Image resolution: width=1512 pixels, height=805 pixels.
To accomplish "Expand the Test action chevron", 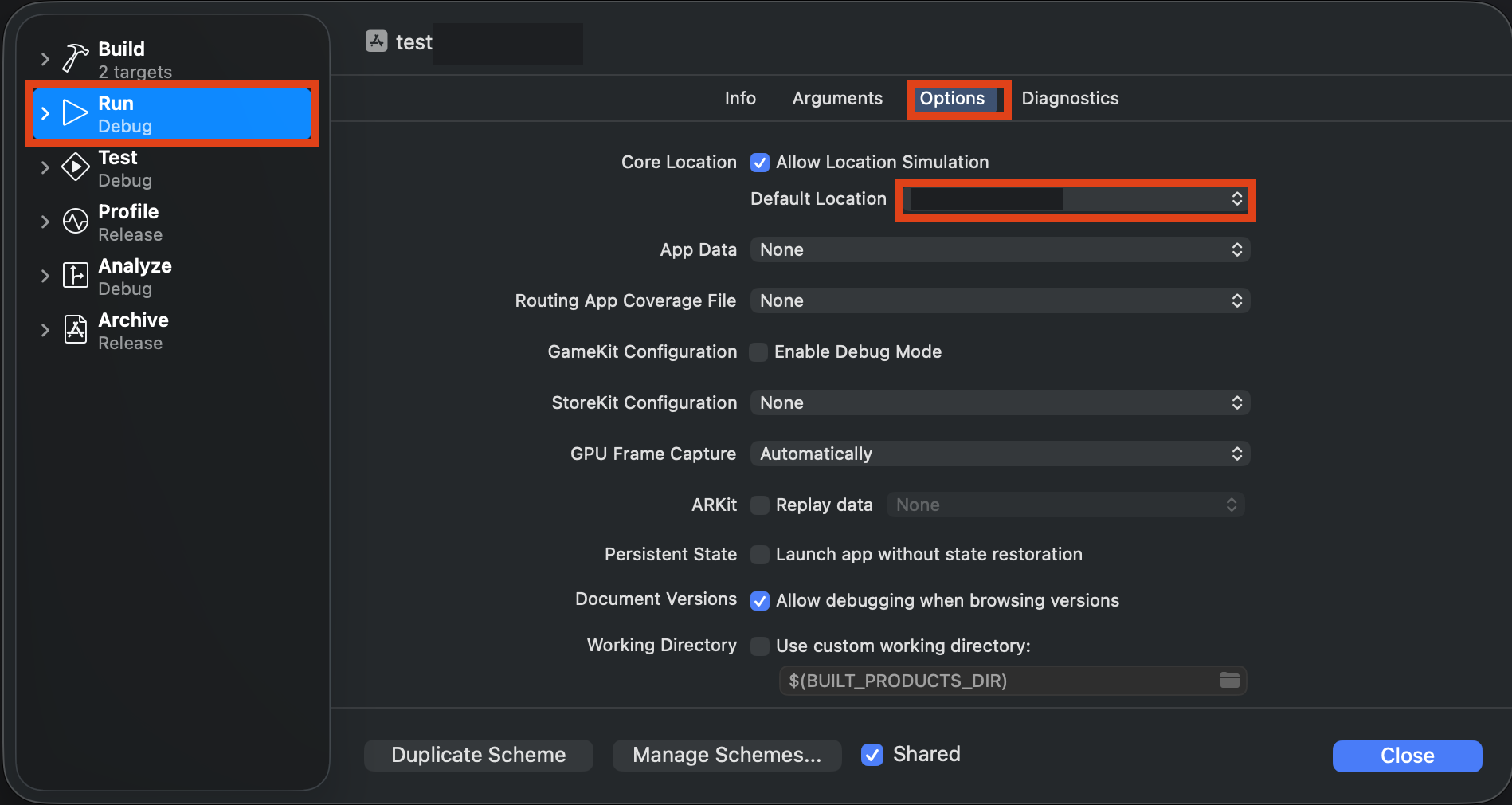I will tap(45, 167).
